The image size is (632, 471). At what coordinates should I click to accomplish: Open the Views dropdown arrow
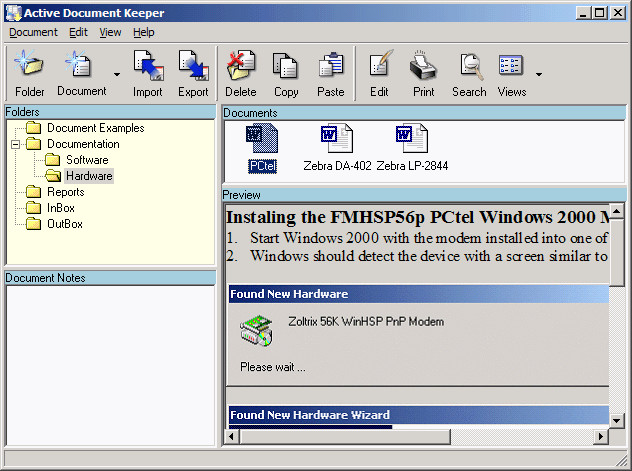[x=538, y=74]
